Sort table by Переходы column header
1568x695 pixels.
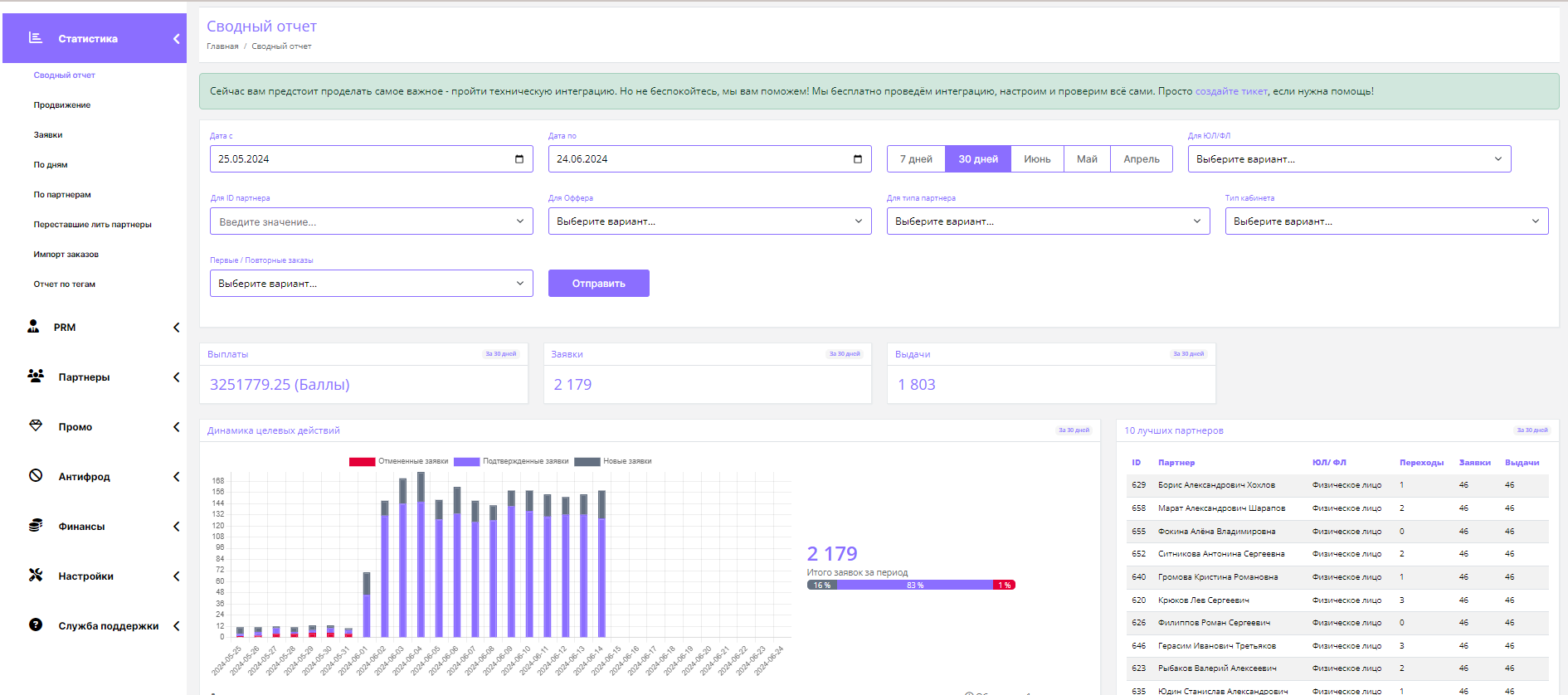(x=1421, y=463)
